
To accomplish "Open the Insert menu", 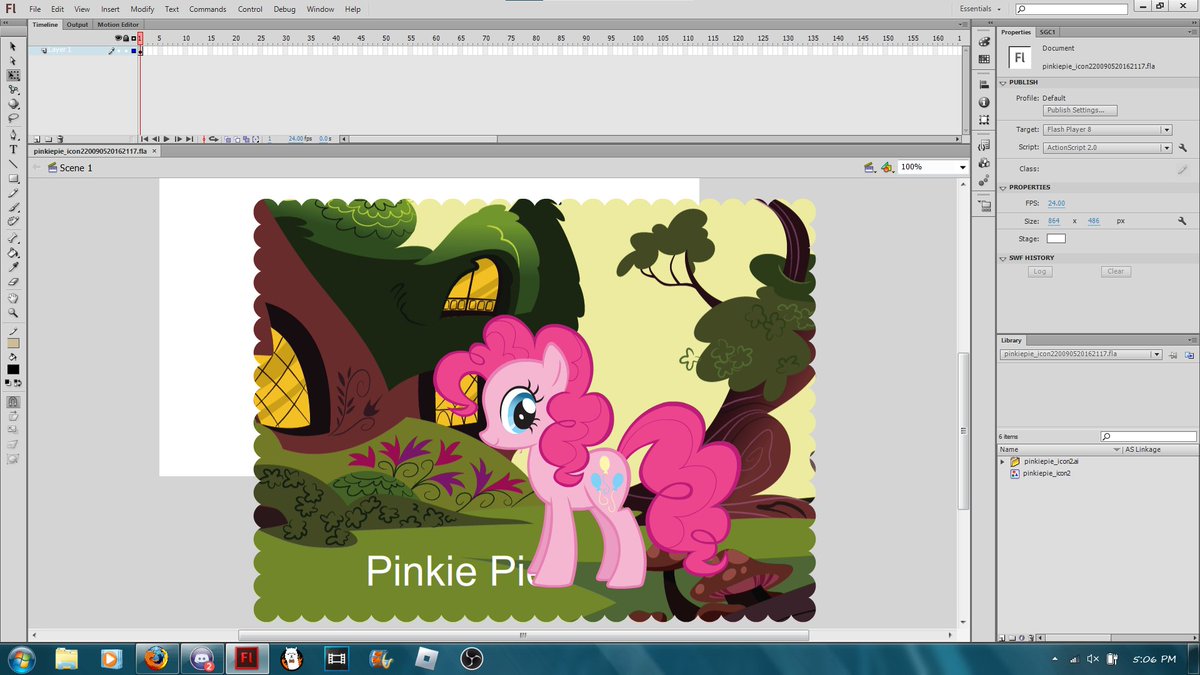I will 110,9.
